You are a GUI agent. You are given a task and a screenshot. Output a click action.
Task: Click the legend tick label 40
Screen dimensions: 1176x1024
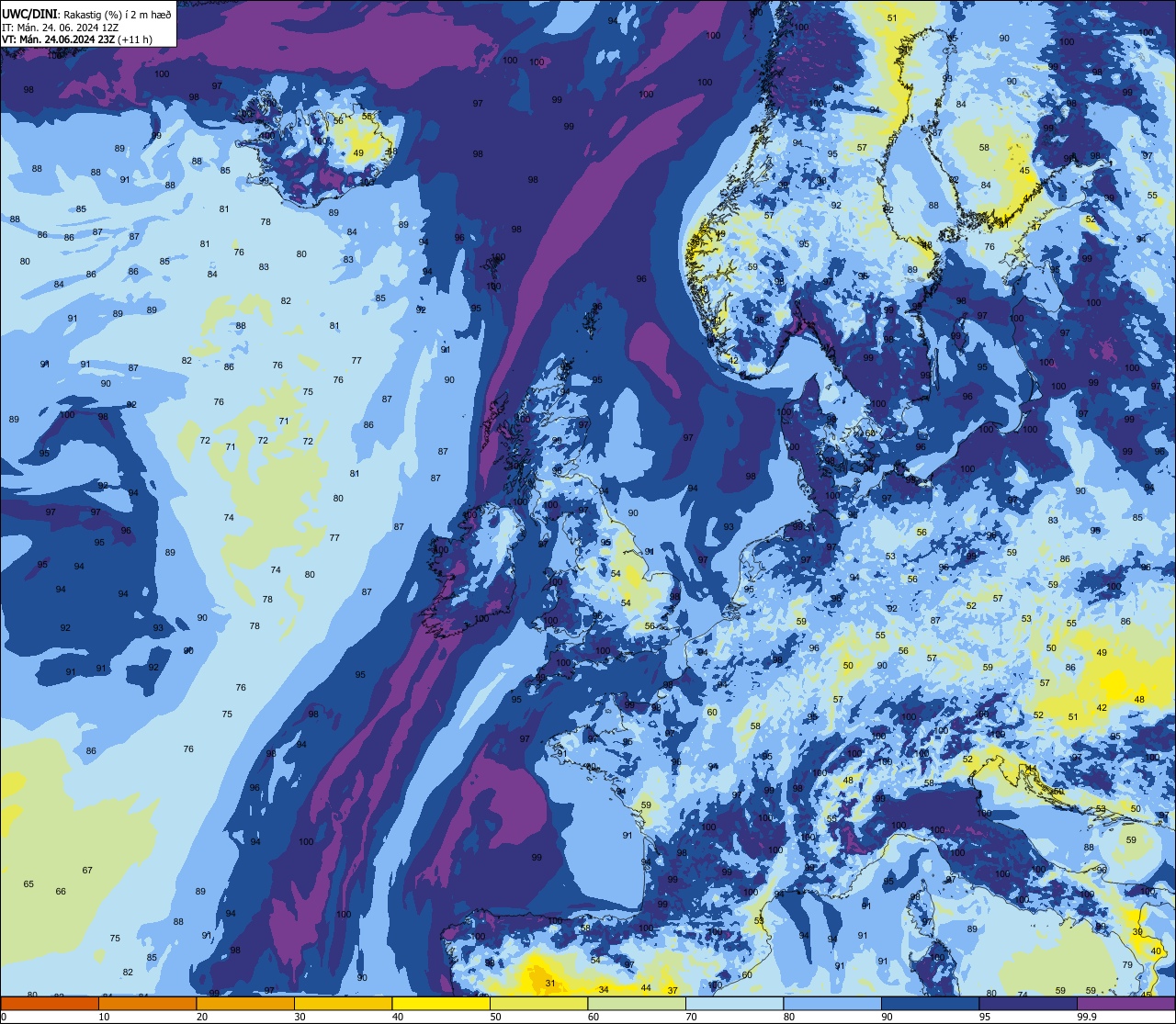click(x=398, y=1017)
